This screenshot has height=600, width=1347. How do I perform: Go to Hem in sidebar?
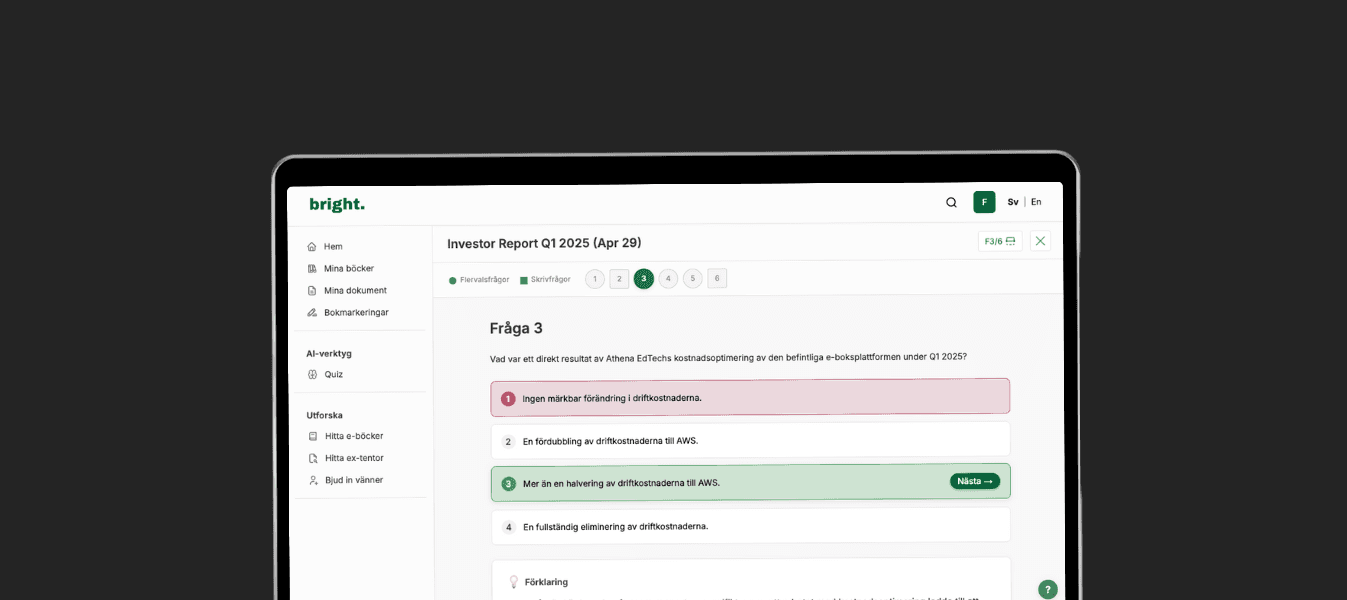click(x=332, y=247)
